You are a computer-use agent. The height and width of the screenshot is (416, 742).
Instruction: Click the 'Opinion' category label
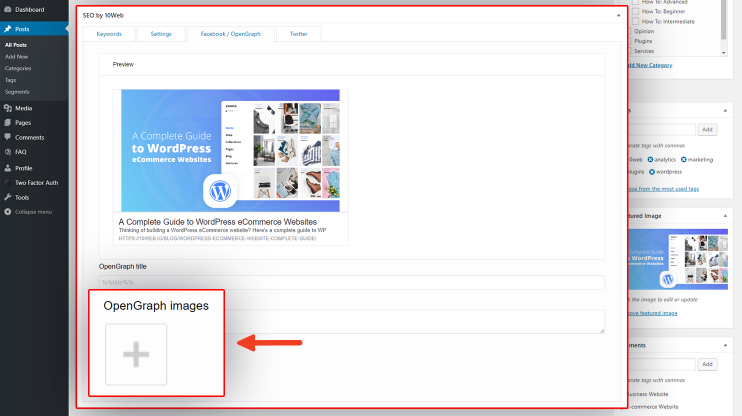[644, 31]
